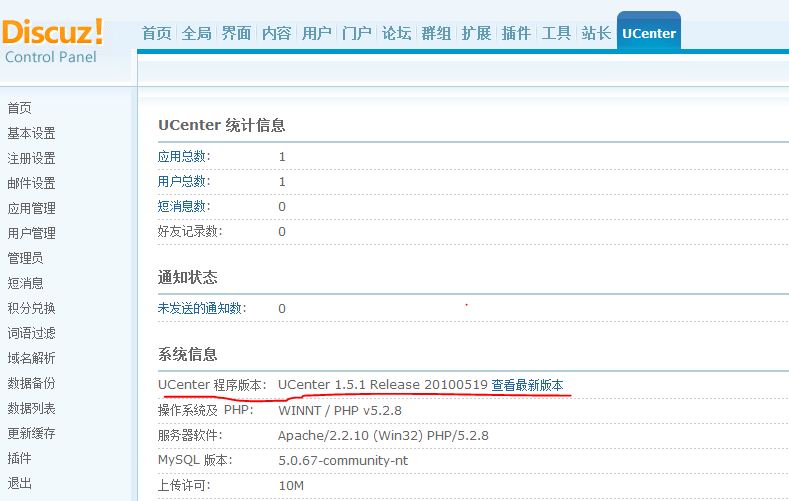Viewport: 789px width, 501px height.
Task: Open 应用管理 sidebar item
Action: pyautogui.click(x=31, y=208)
